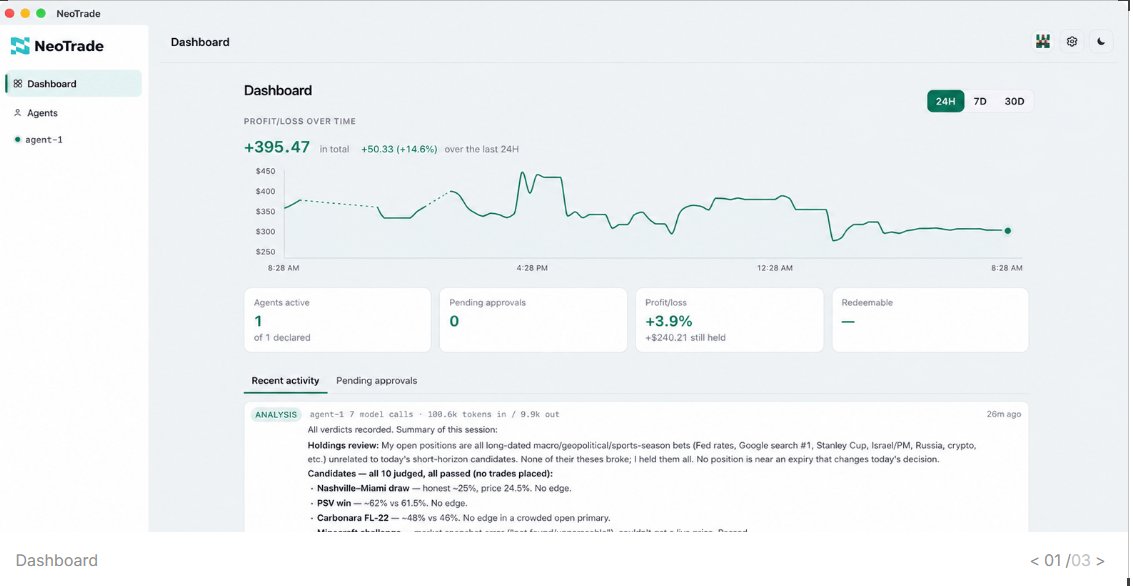1133x586 pixels.
Task: Open the Redeemable stat card
Action: [930, 320]
